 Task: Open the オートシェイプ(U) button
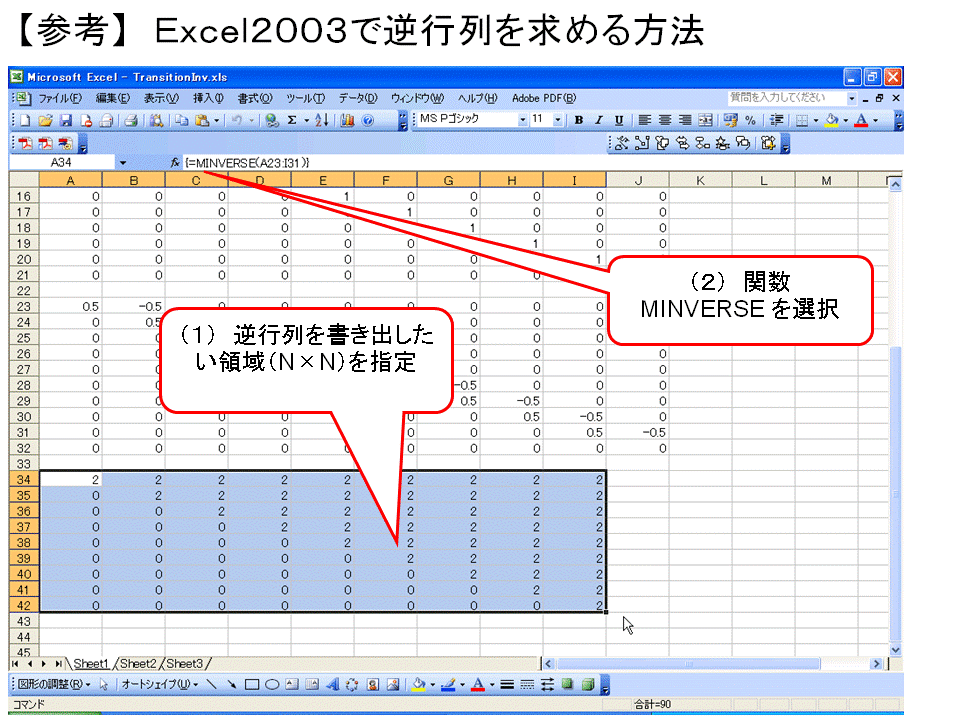pyautogui.click(x=160, y=685)
